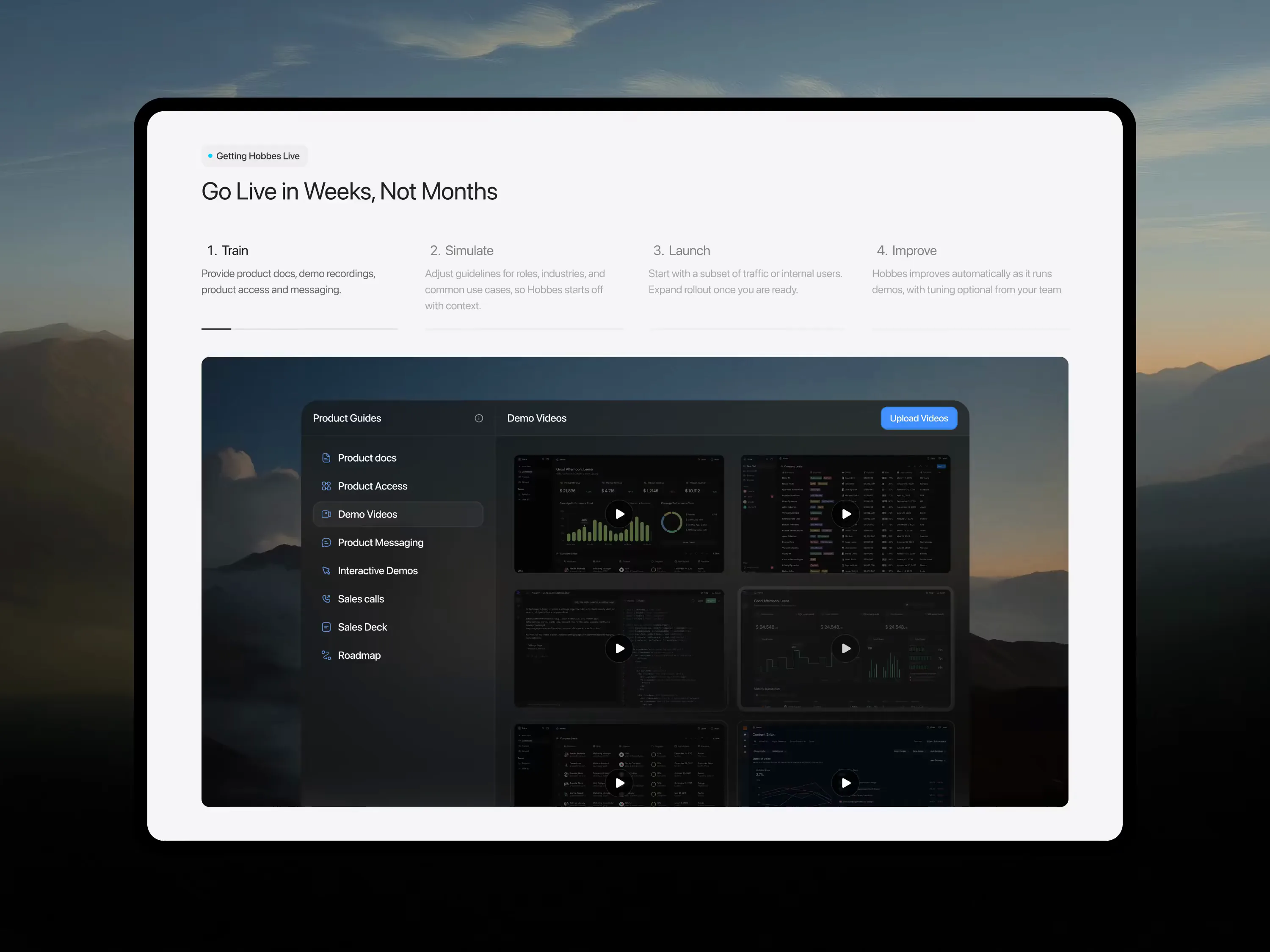Viewport: 1270px width, 952px height.
Task: Click the Launch step description text
Action: (745, 282)
